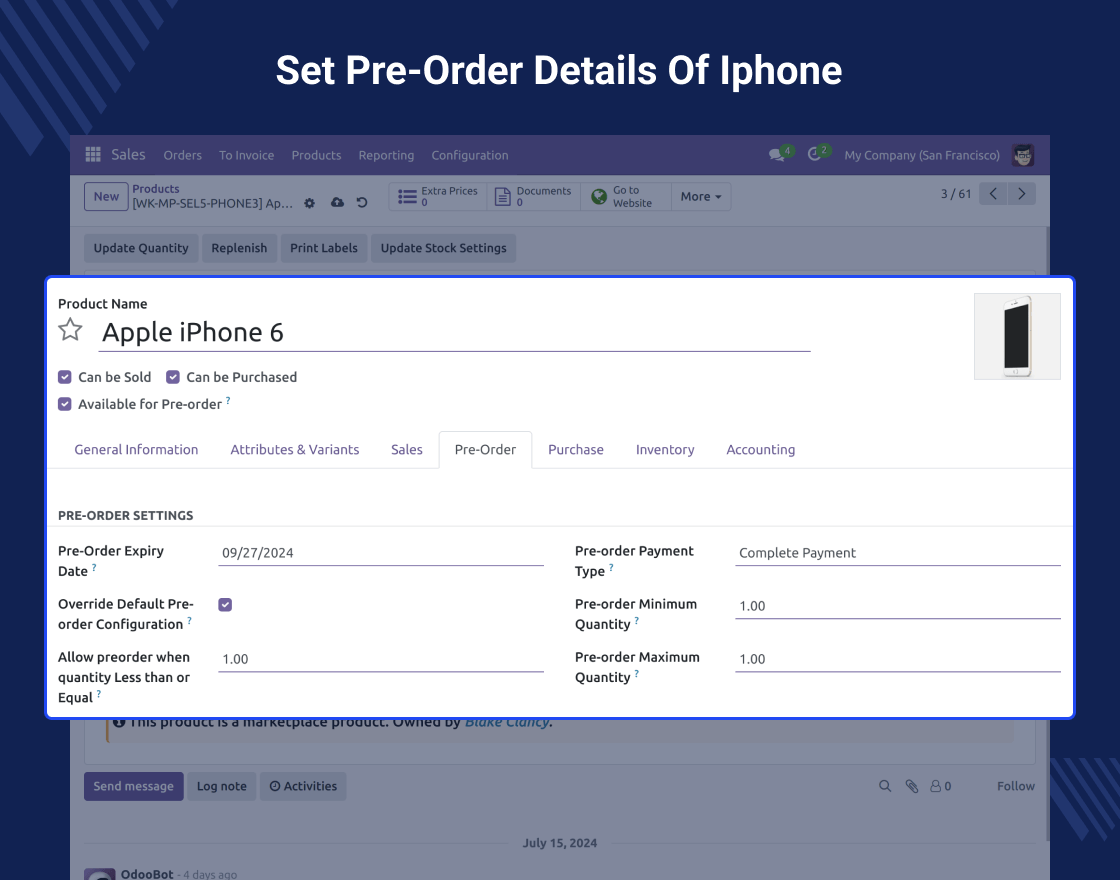
Task: Show help for Pre-order Payment Type
Action: 611,568
